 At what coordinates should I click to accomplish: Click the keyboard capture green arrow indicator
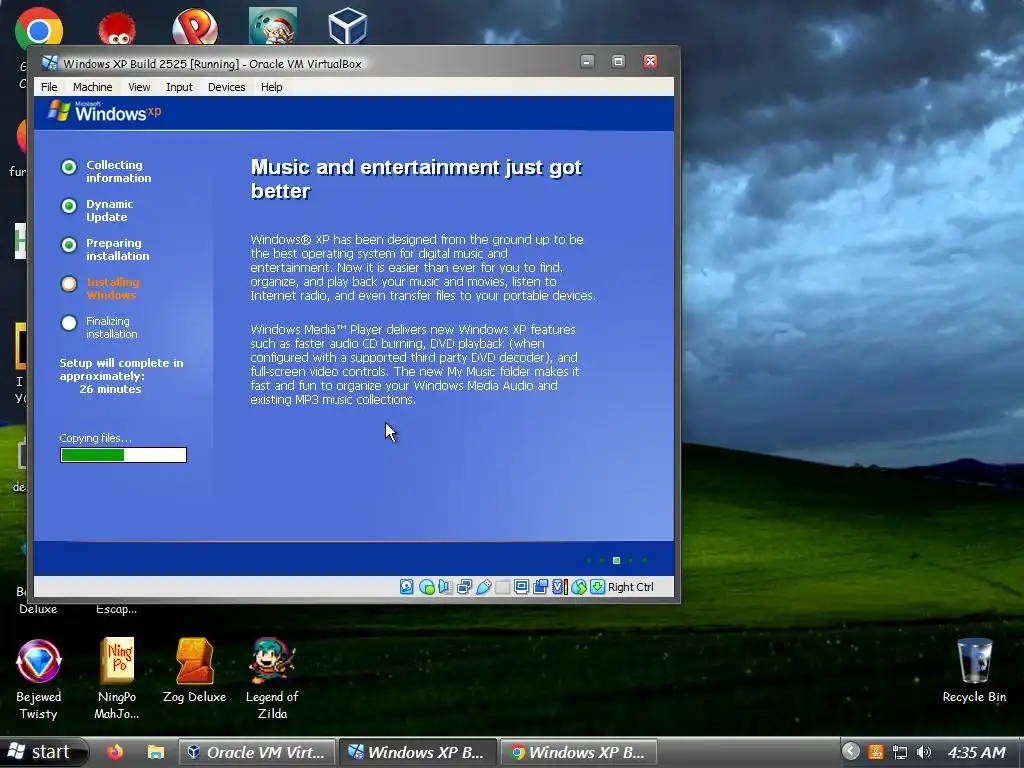point(597,586)
